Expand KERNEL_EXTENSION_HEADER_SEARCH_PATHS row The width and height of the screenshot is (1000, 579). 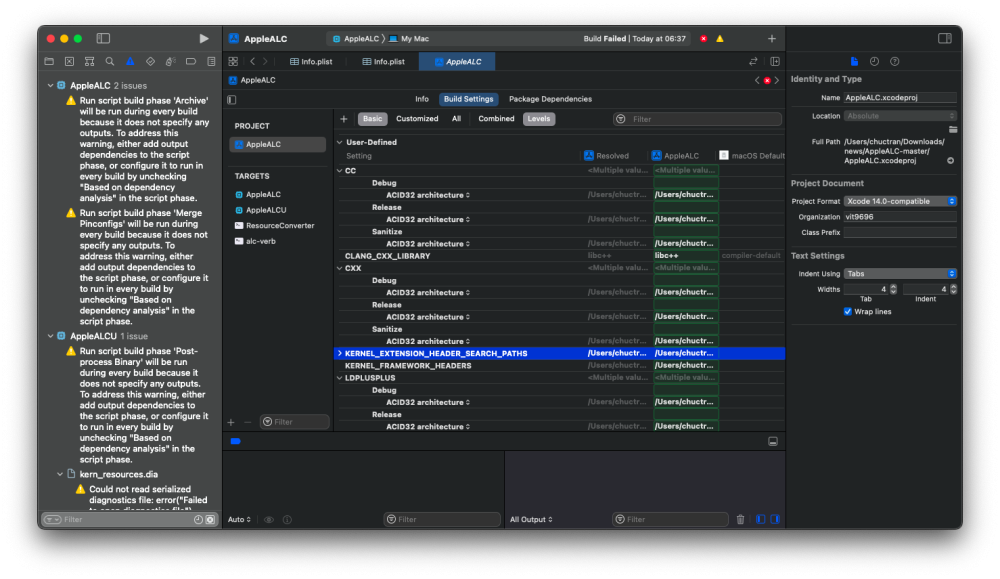coord(340,353)
